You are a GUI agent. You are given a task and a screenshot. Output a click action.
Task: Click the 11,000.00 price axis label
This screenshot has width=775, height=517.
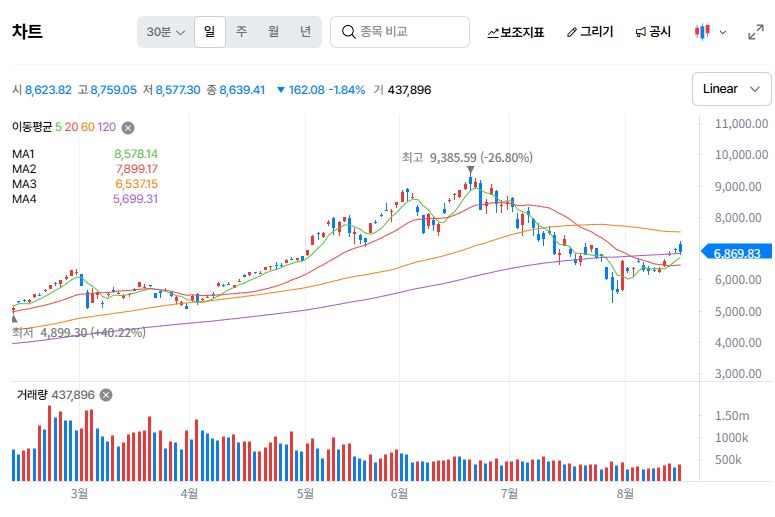coord(741,124)
